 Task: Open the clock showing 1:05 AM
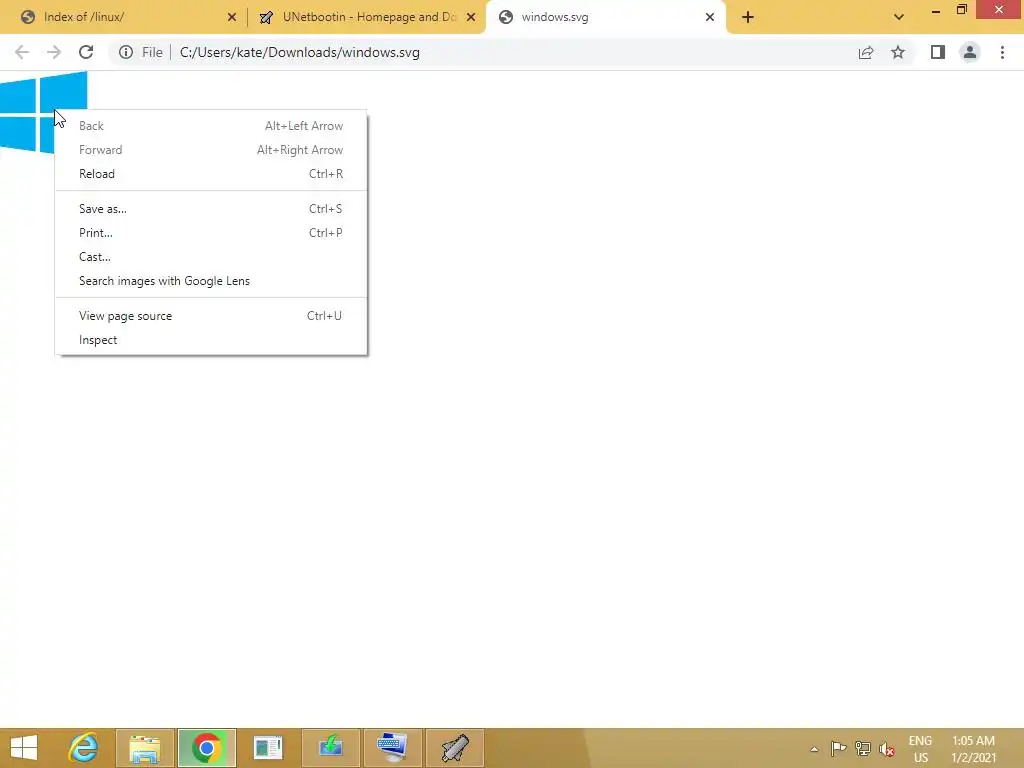pos(973,749)
